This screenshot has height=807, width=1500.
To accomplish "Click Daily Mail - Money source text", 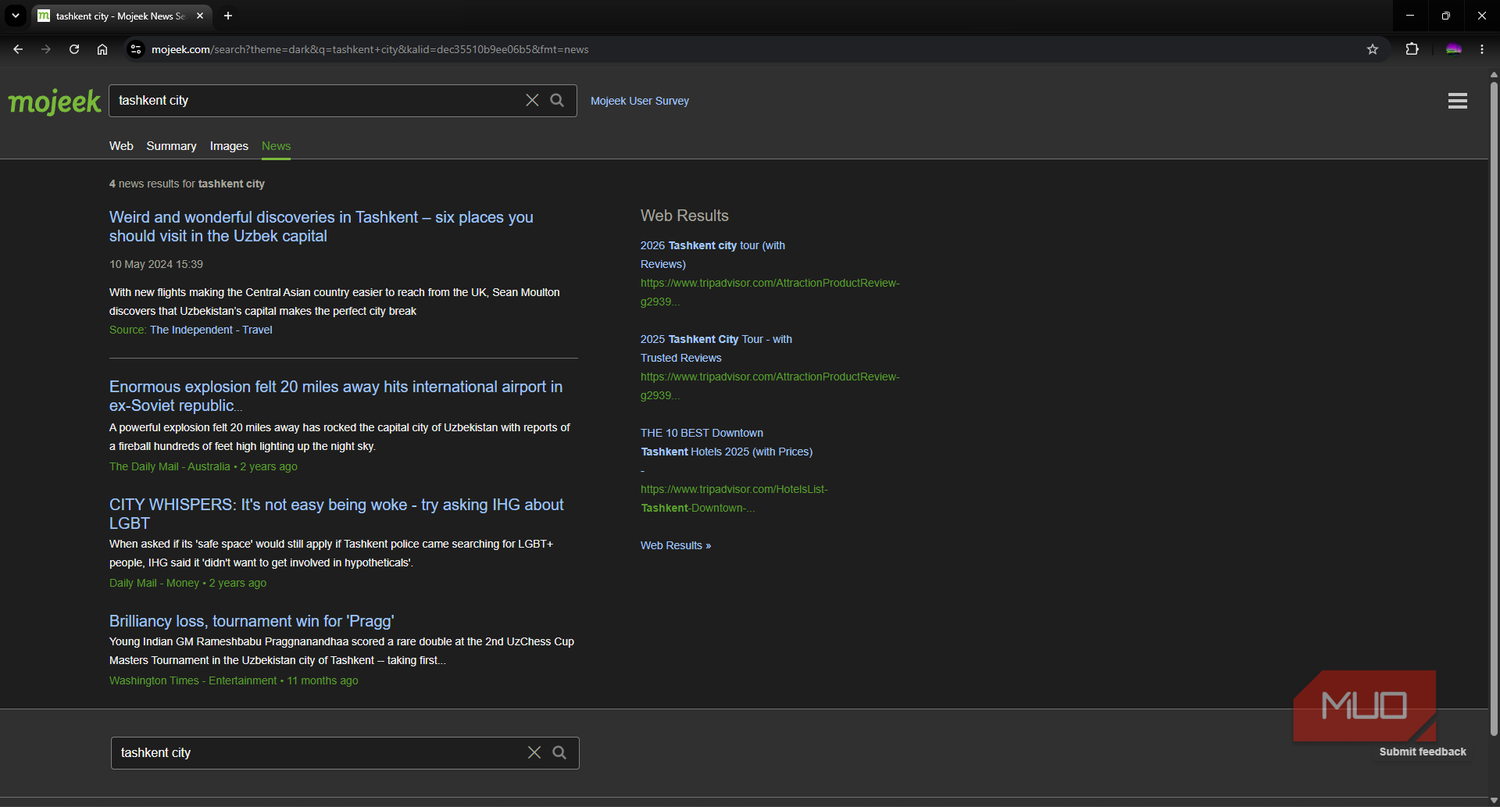I will click(x=154, y=583).
